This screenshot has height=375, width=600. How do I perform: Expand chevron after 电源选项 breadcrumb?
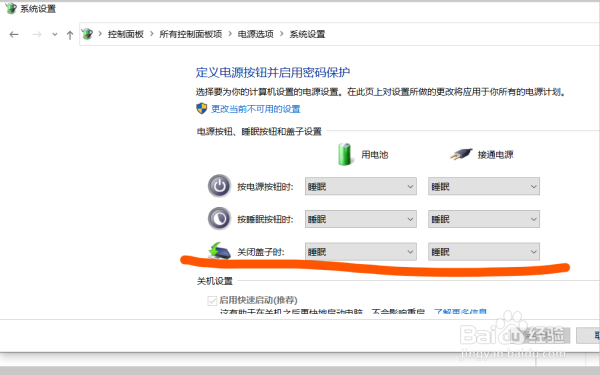282,34
